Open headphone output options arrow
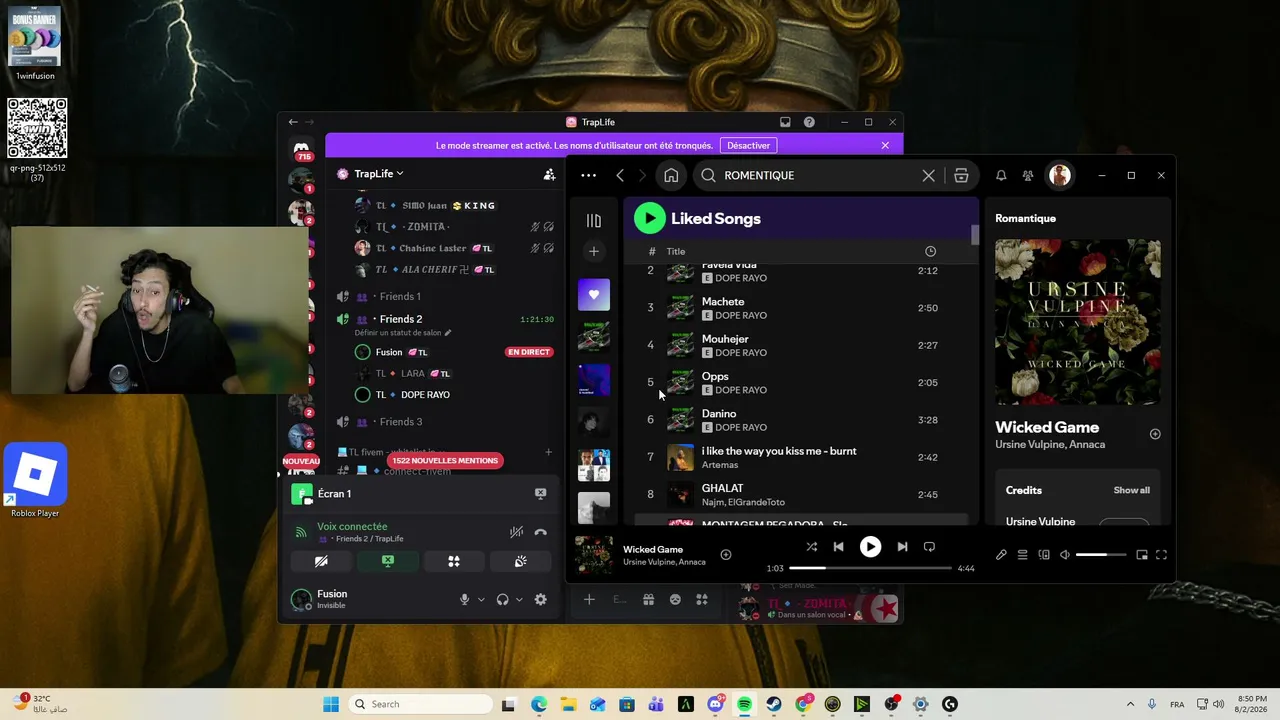Image resolution: width=1280 pixels, height=720 pixels. point(519,600)
